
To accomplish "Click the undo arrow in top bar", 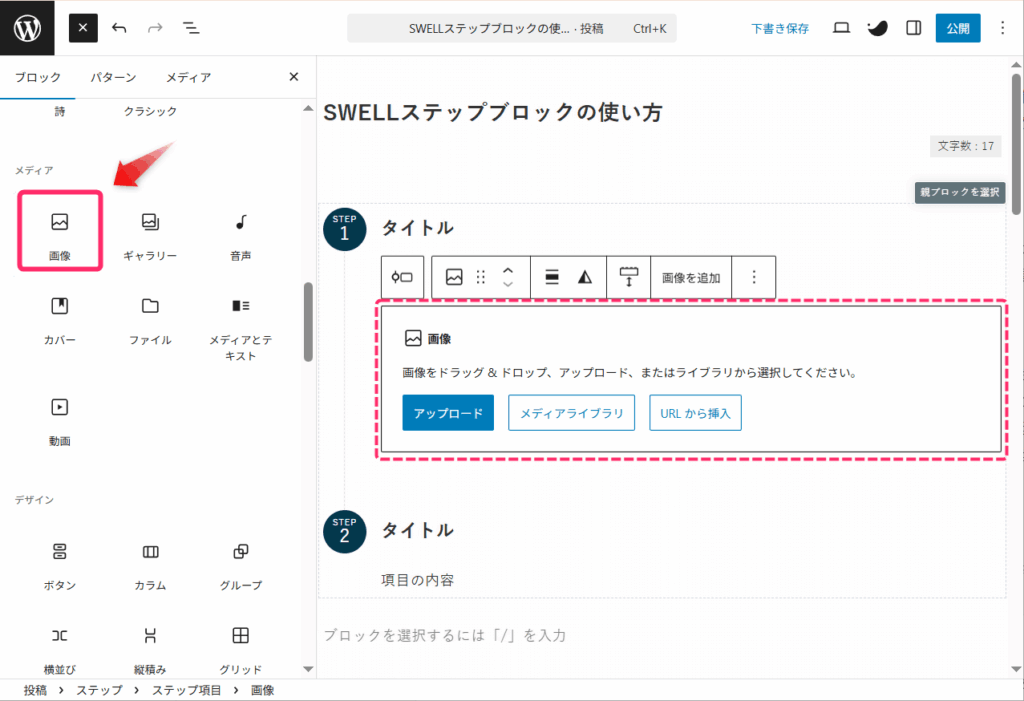I will [x=120, y=28].
